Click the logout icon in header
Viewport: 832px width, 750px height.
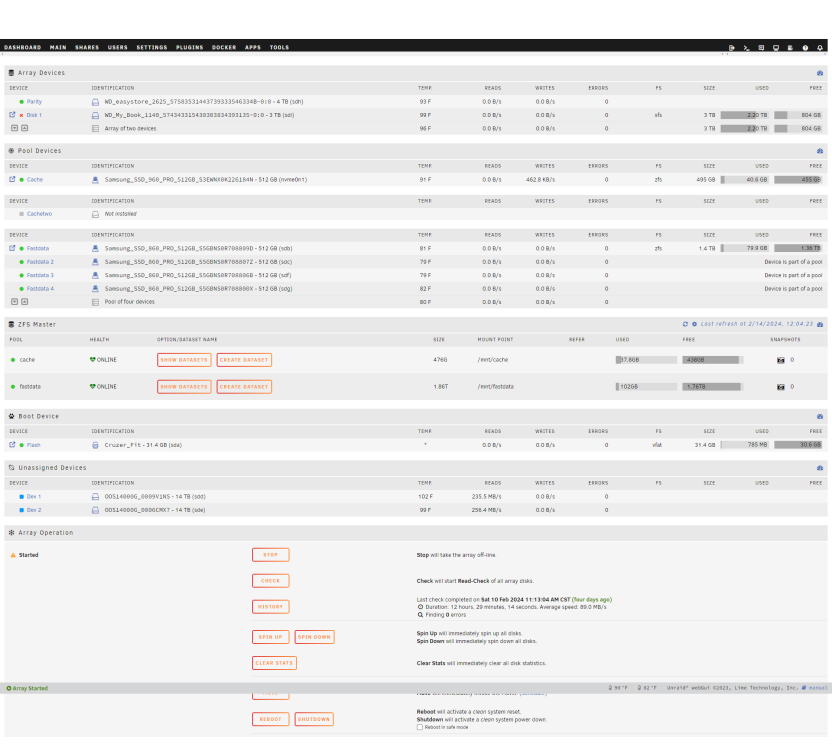732,48
